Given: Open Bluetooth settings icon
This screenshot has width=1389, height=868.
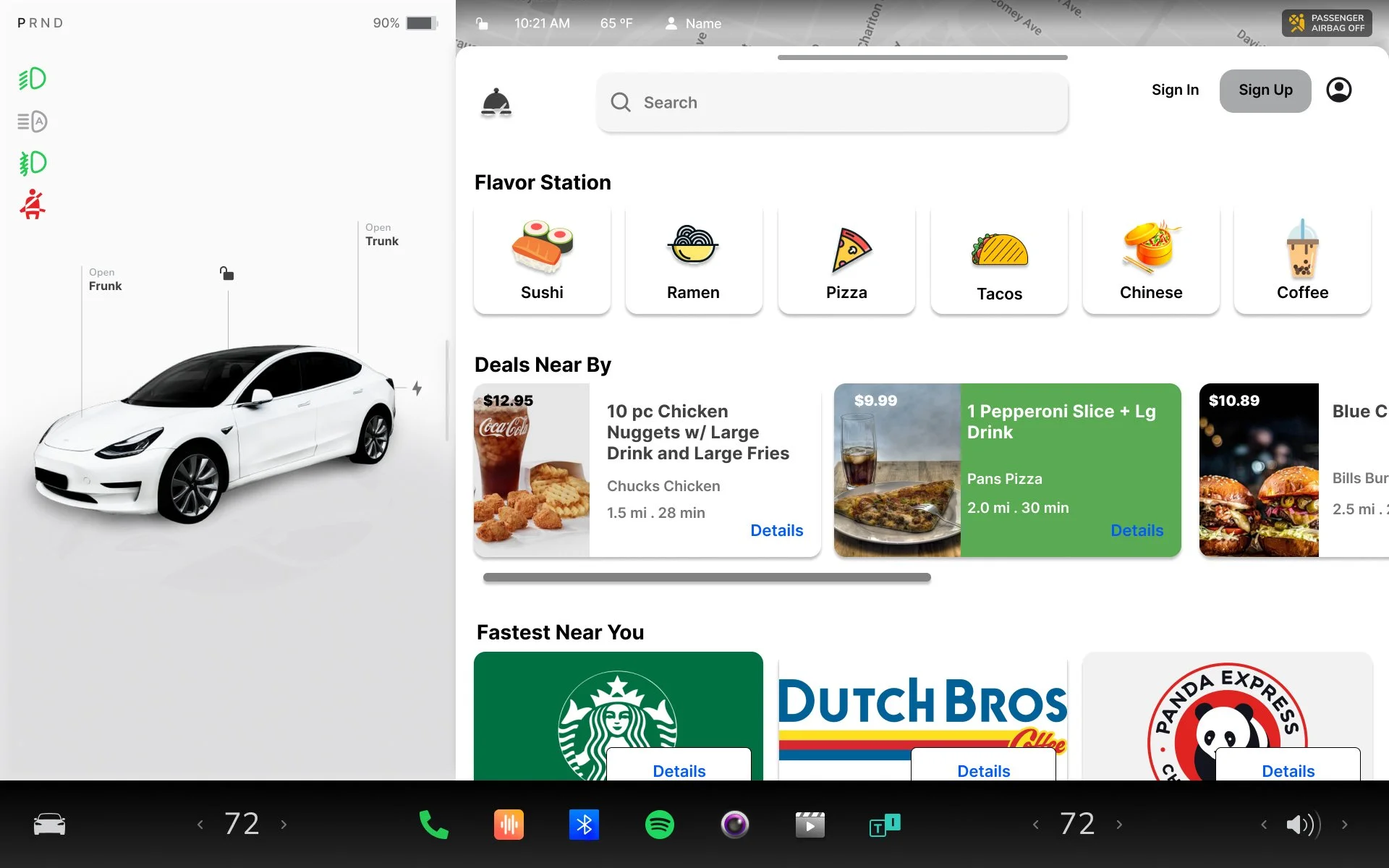Looking at the screenshot, I should [584, 825].
